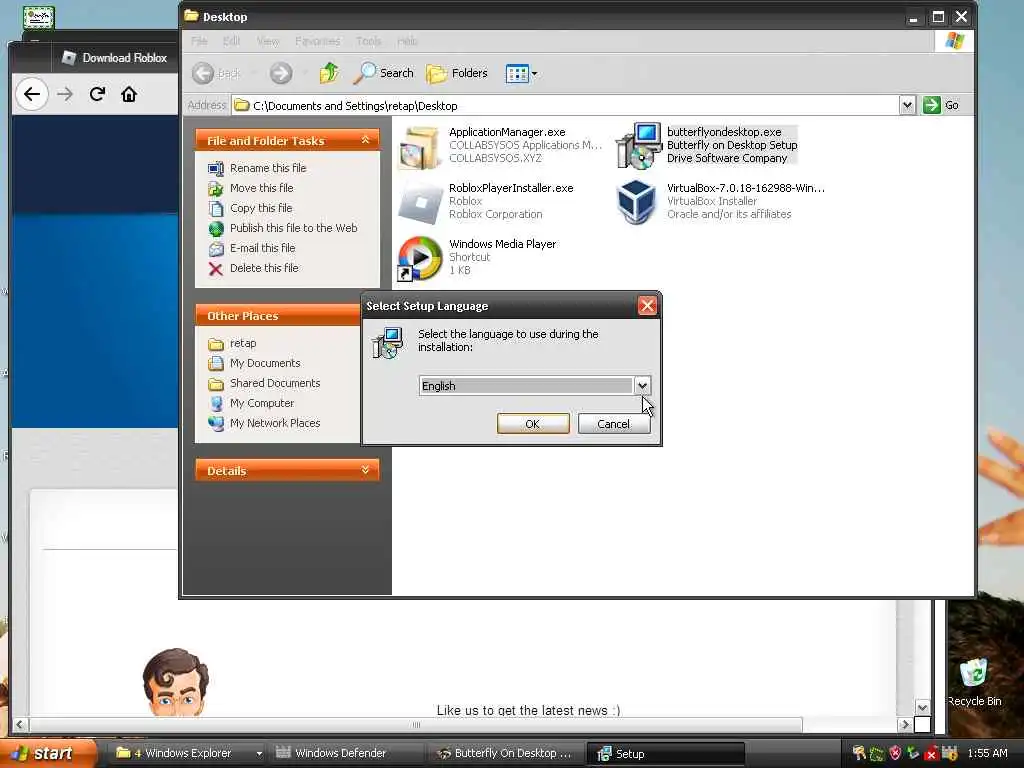This screenshot has width=1024, height=768.
Task: Select the Windows Media Player shortcut icon
Action: pos(420,259)
